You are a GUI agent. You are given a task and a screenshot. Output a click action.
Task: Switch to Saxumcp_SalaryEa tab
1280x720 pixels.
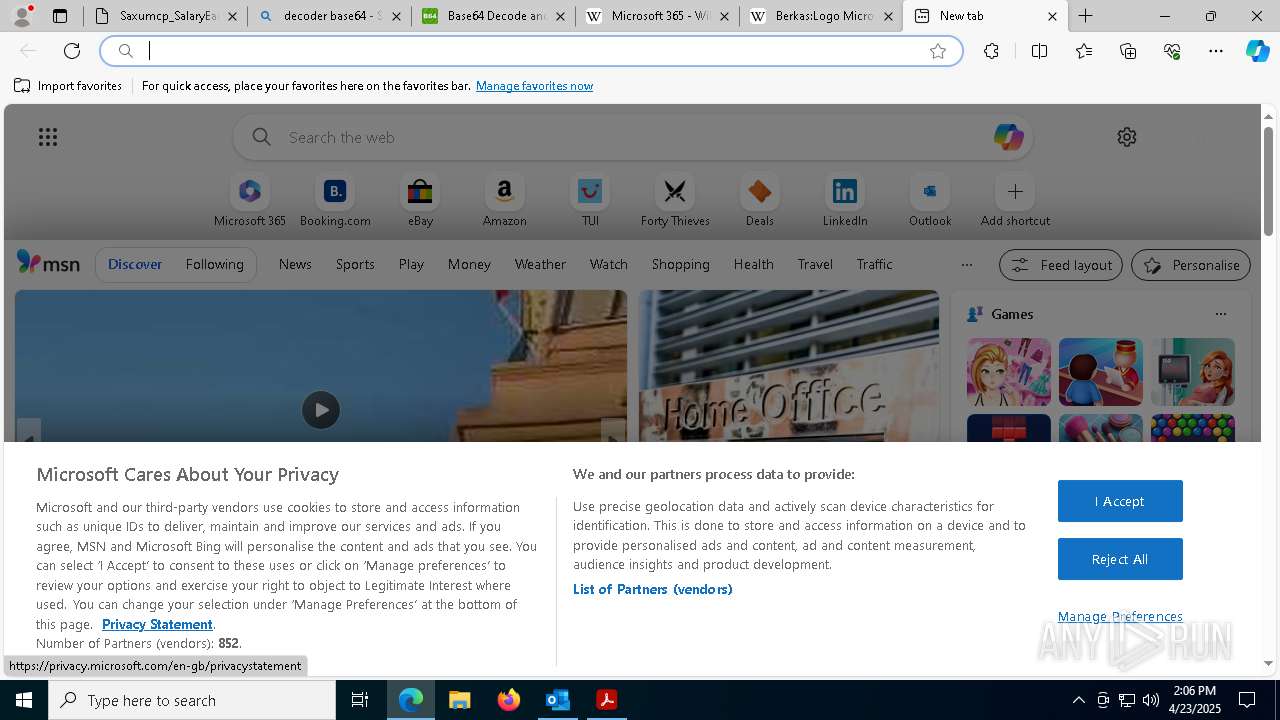point(167,16)
